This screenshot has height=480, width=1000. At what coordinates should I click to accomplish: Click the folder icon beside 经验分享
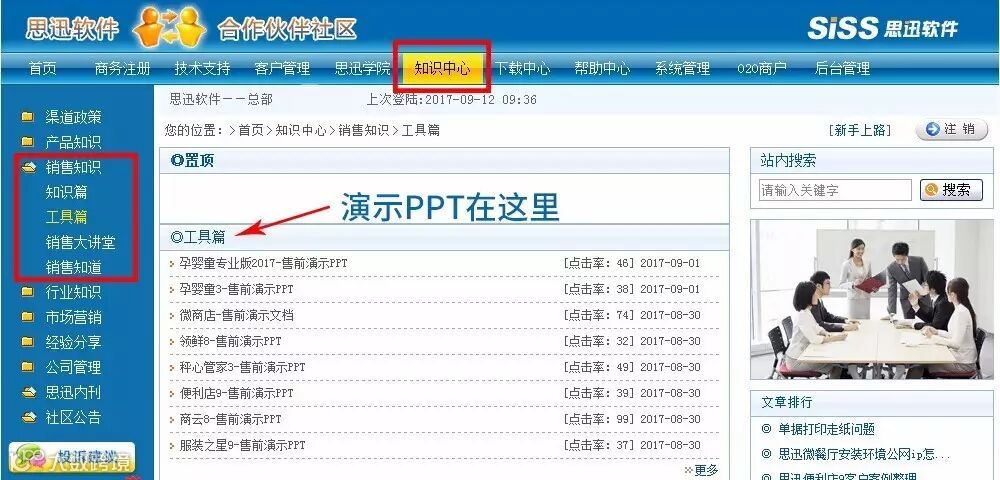coord(27,342)
